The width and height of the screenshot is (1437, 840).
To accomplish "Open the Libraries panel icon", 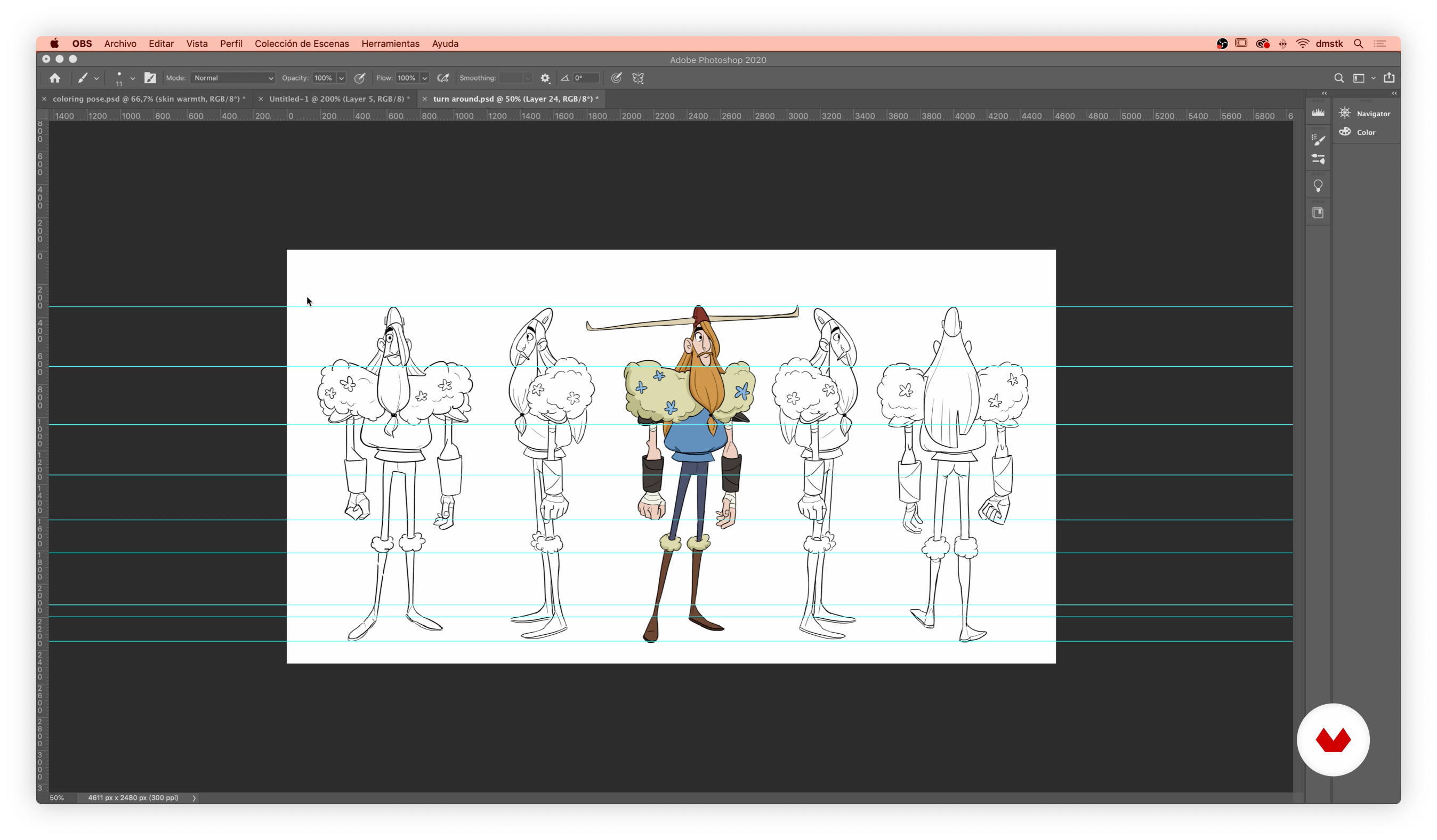I will coord(1318,212).
